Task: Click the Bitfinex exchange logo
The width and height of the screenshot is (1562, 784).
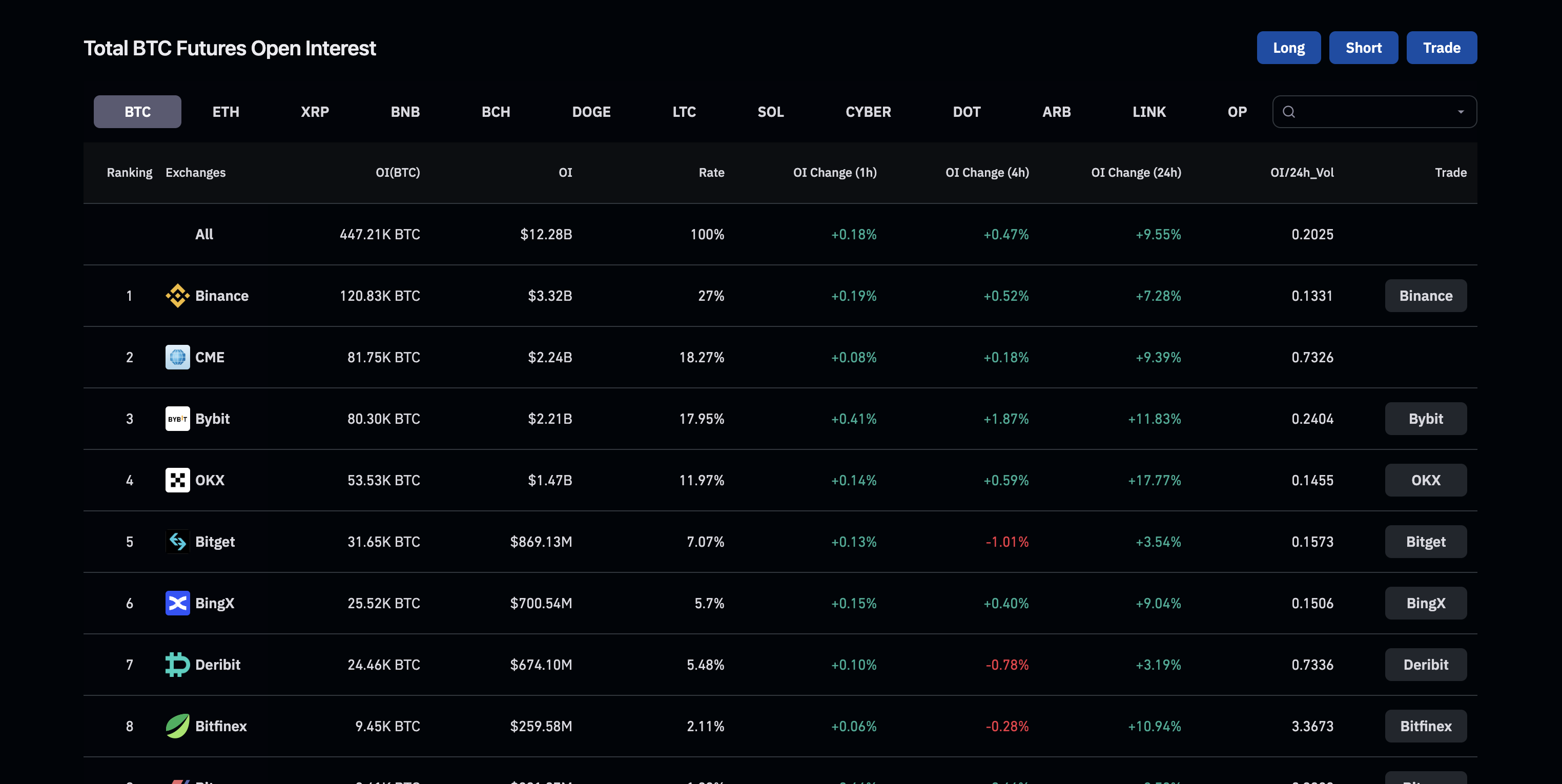Action: point(178,726)
